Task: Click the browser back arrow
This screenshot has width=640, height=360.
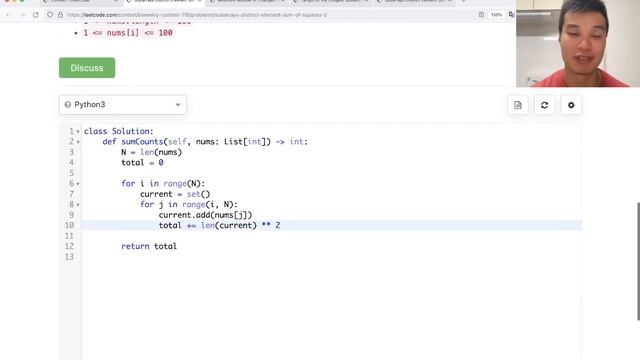Action: click(x=8, y=15)
